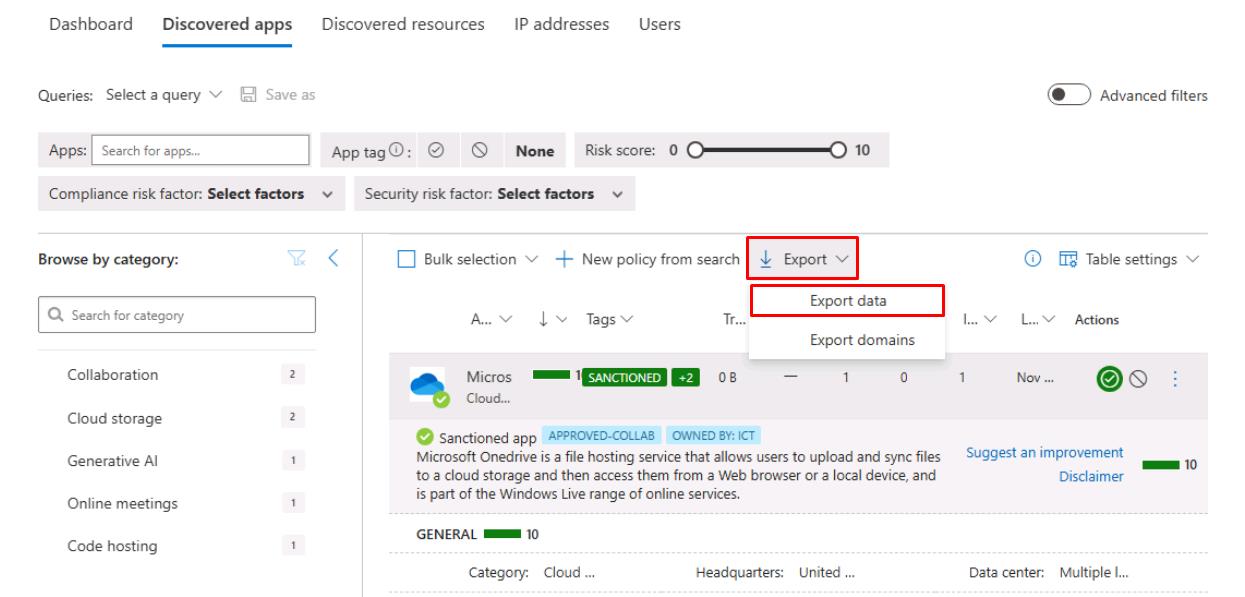The image size is (1245, 597).
Task: Open three-dot more actions menu for OneDrive
Action: [1175, 380]
